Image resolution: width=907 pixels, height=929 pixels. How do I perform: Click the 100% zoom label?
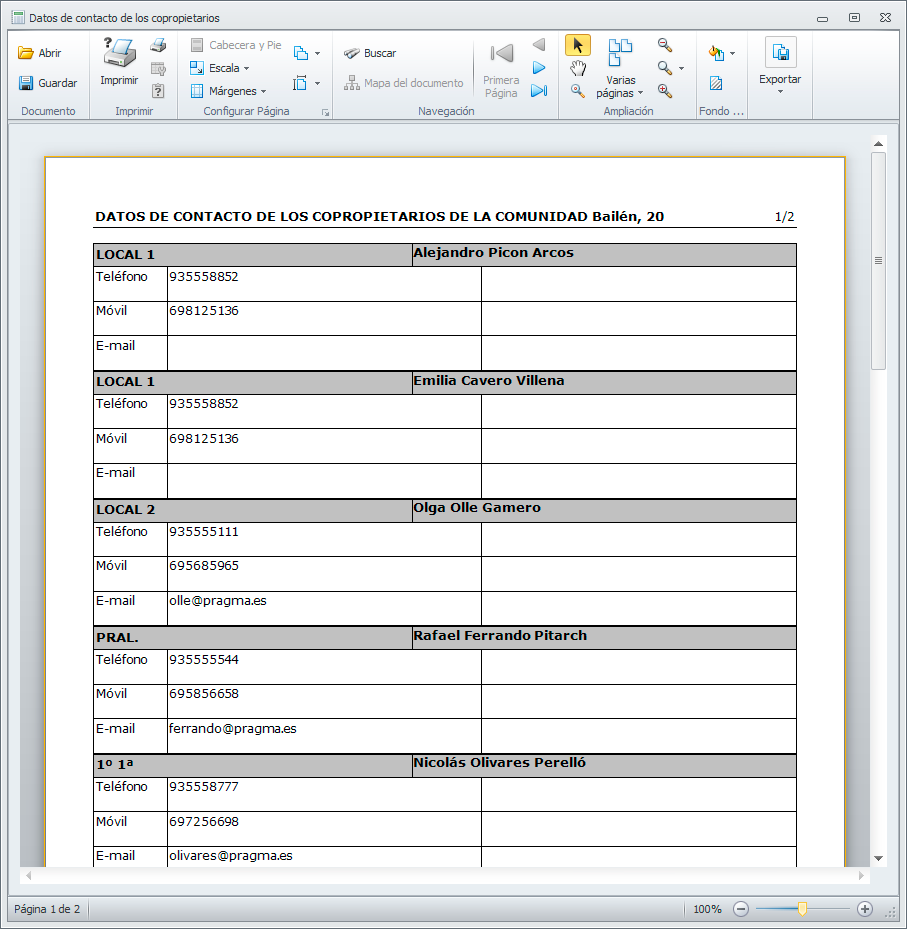point(707,909)
